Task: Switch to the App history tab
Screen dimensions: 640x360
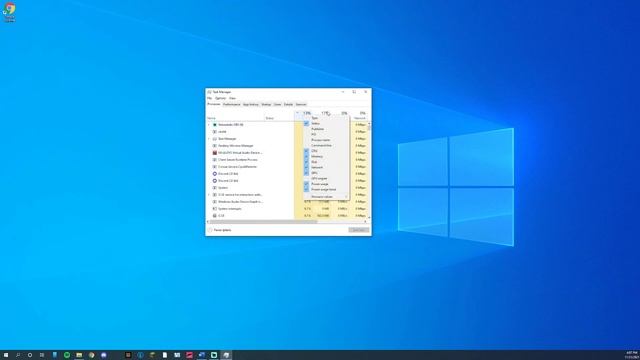Action: click(x=251, y=104)
